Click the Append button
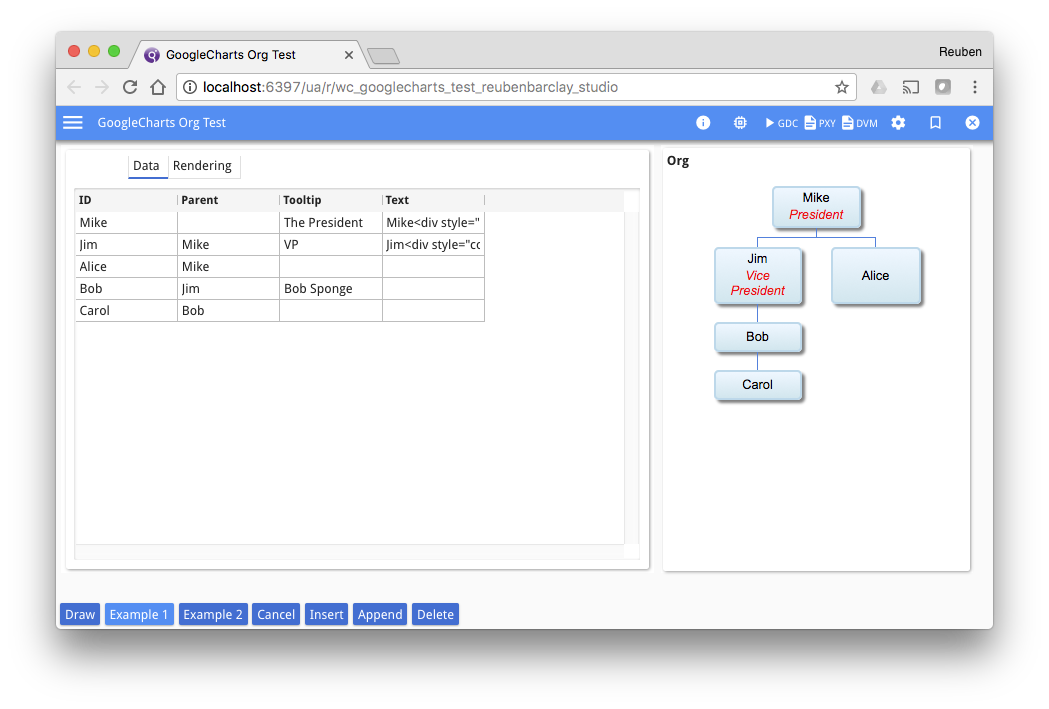The height and width of the screenshot is (709, 1049). 380,613
